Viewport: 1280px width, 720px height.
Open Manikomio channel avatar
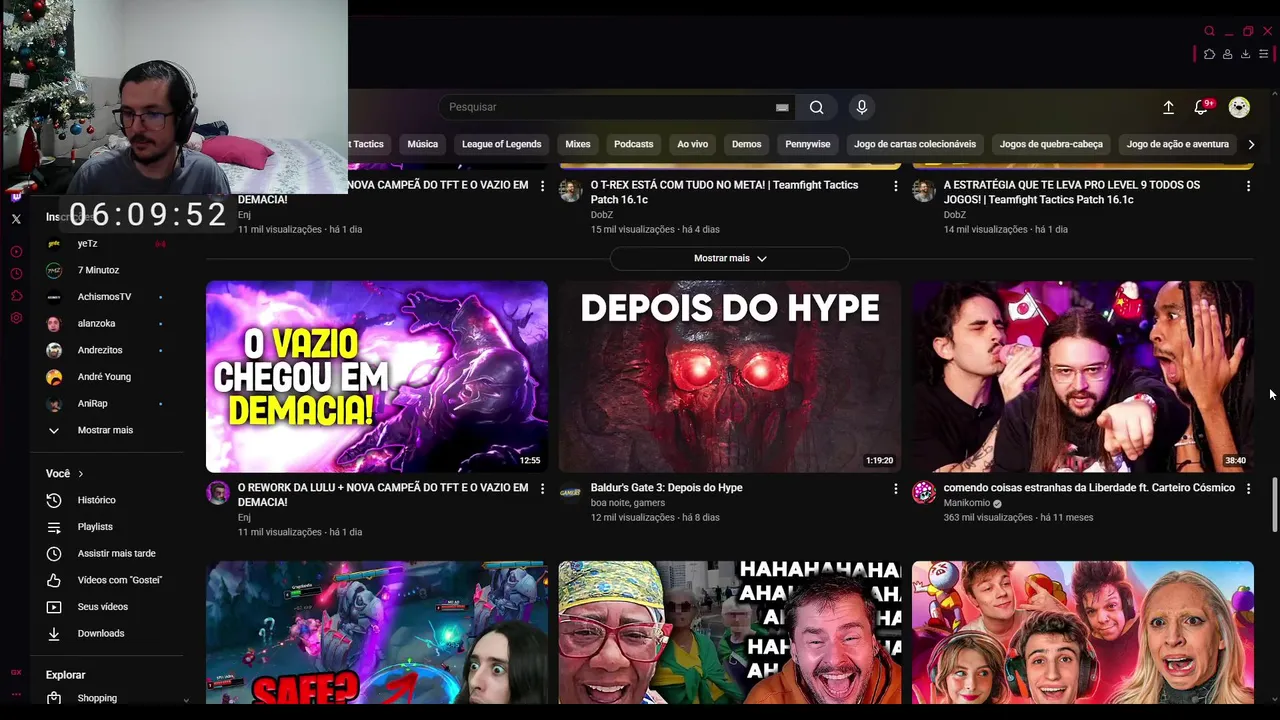(924, 492)
